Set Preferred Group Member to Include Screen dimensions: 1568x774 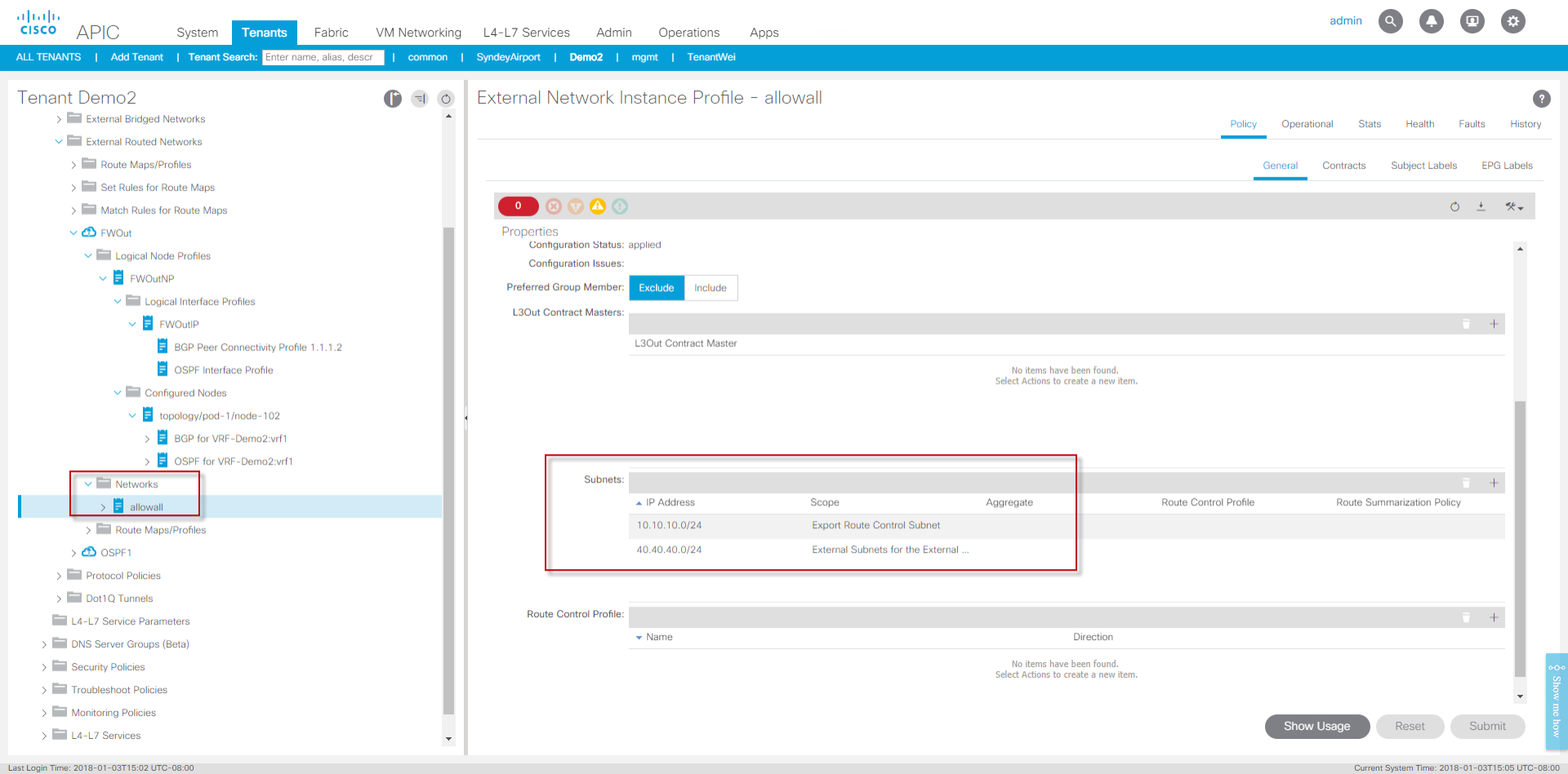point(710,288)
